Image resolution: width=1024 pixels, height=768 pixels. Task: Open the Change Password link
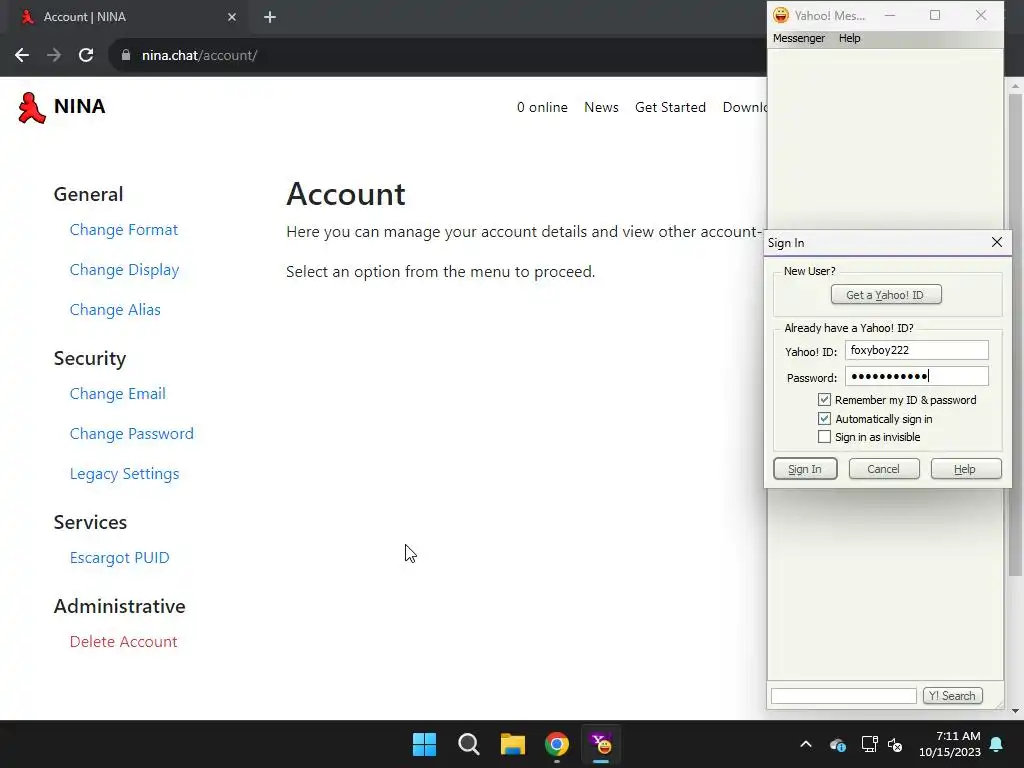(131, 434)
